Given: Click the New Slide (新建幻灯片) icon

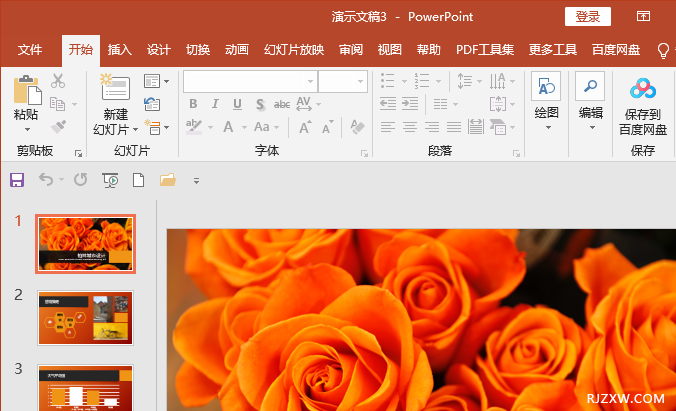Looking at the screenshot, I should point(116,88).
